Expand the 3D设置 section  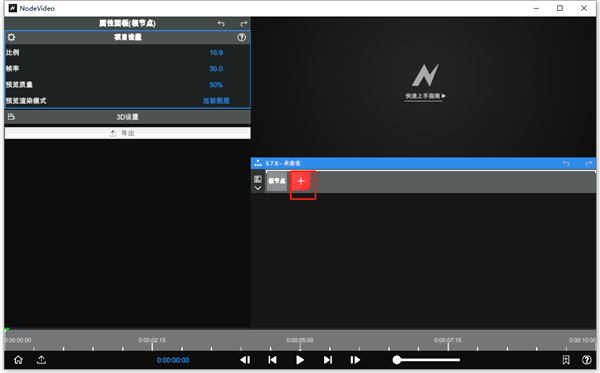(128, 117)
